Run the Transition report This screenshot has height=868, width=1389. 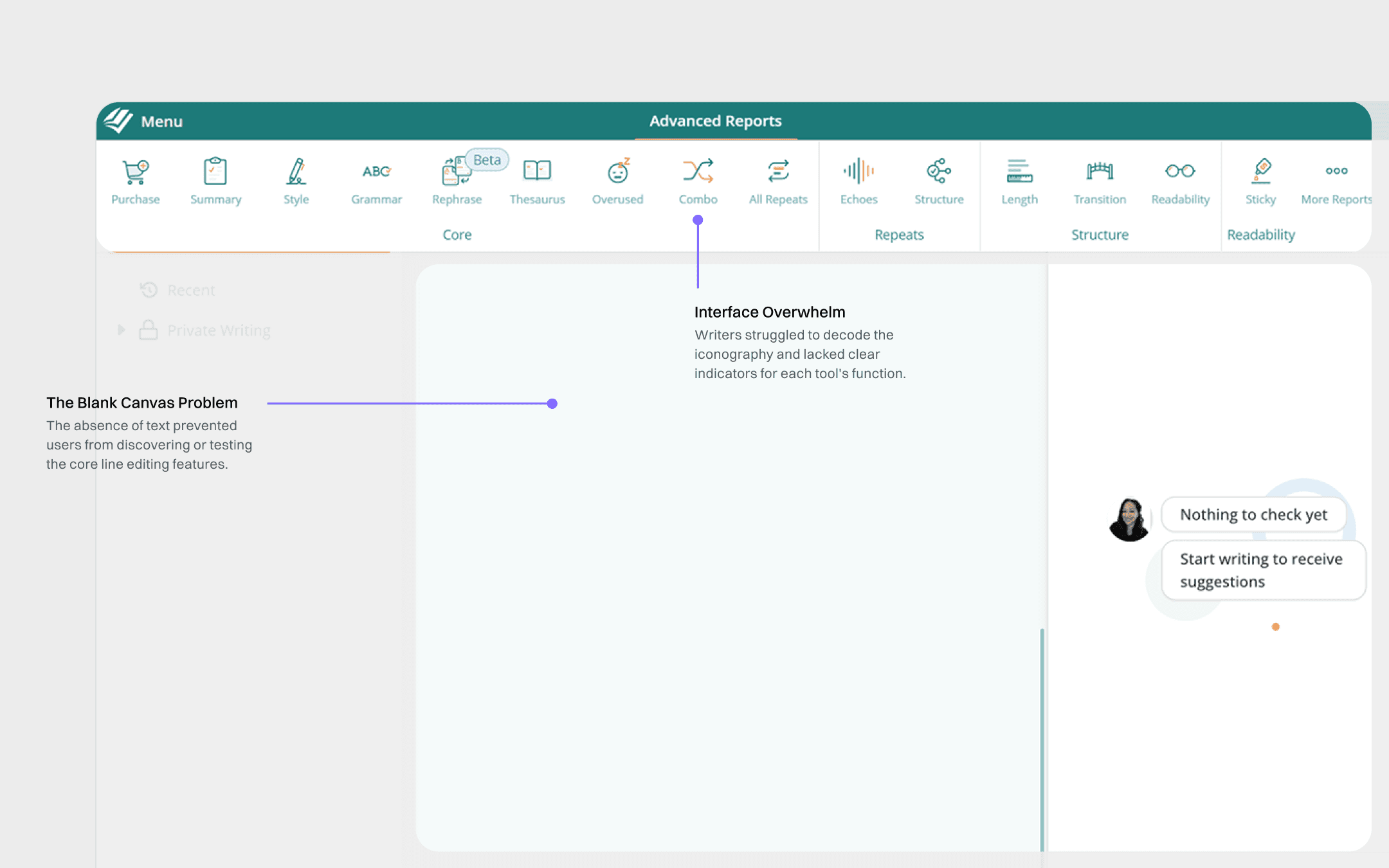(1100, 181)
